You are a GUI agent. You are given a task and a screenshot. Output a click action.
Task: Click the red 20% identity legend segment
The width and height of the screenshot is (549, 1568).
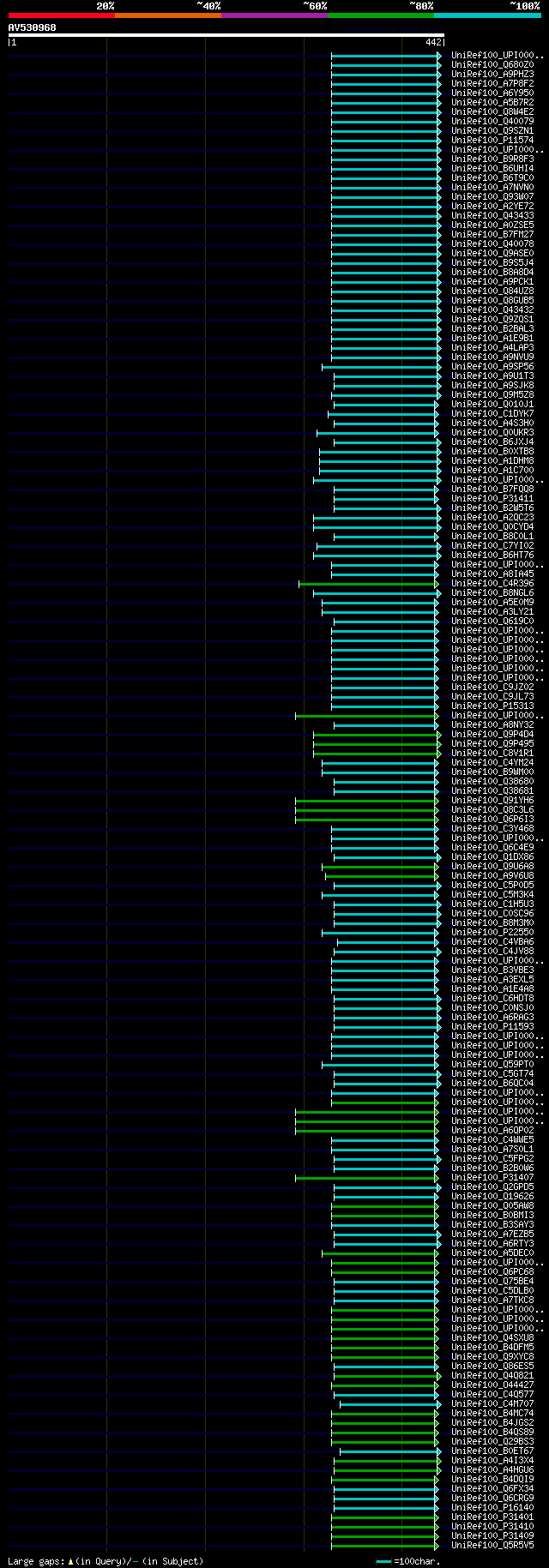click(x=62, y=15)
